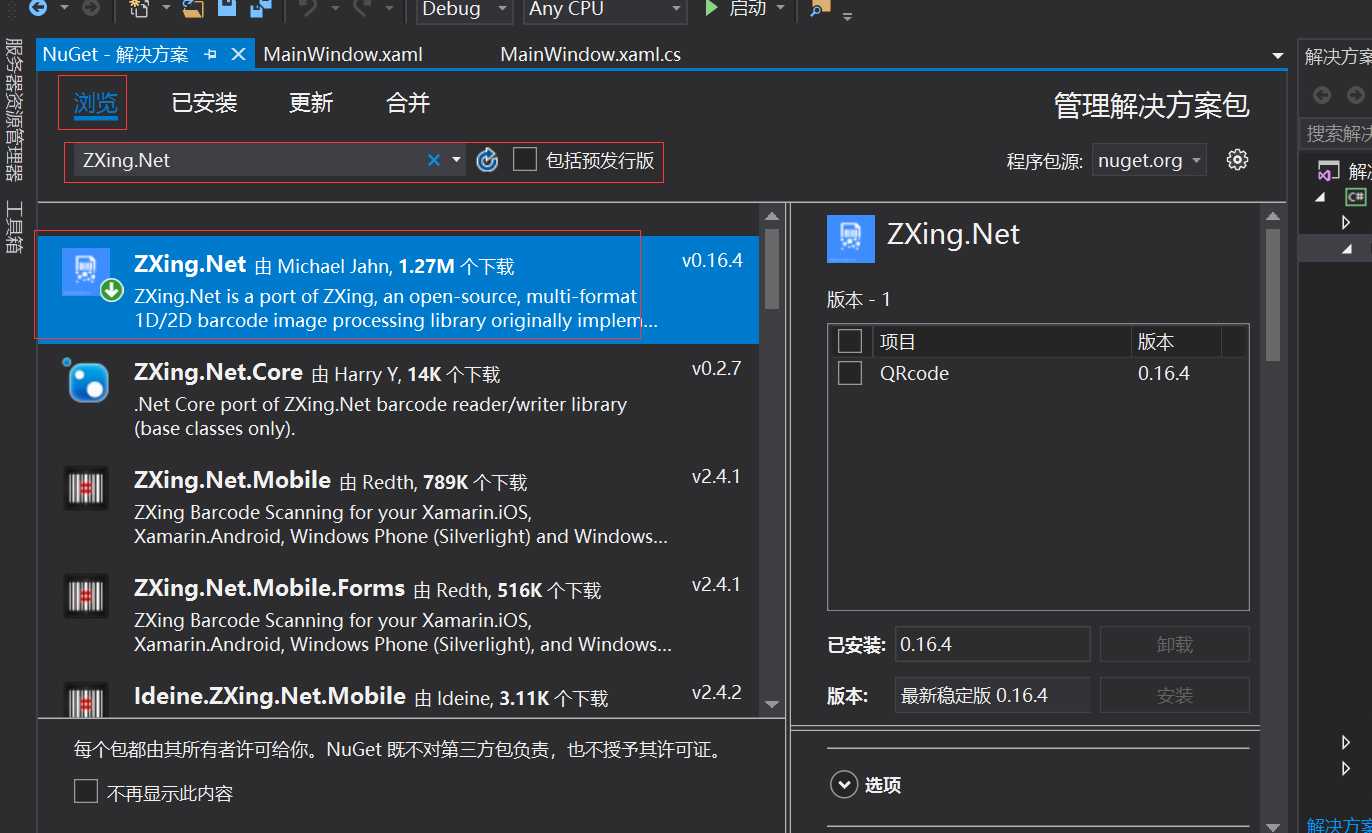
Task: Click the navigate forward arrow icon
Action: (x=90, y=8)
